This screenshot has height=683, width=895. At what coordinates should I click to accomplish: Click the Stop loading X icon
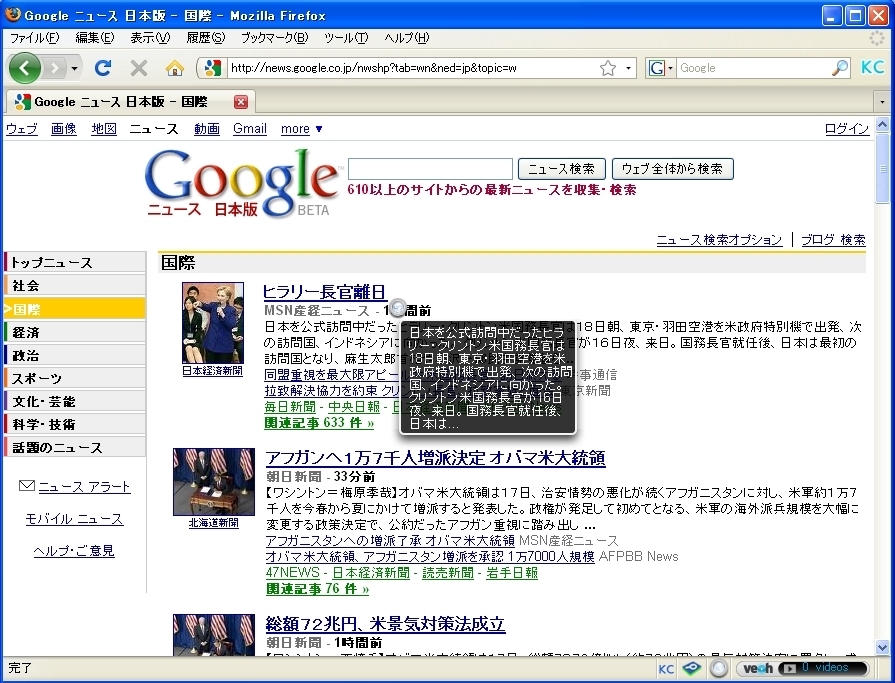138,68
